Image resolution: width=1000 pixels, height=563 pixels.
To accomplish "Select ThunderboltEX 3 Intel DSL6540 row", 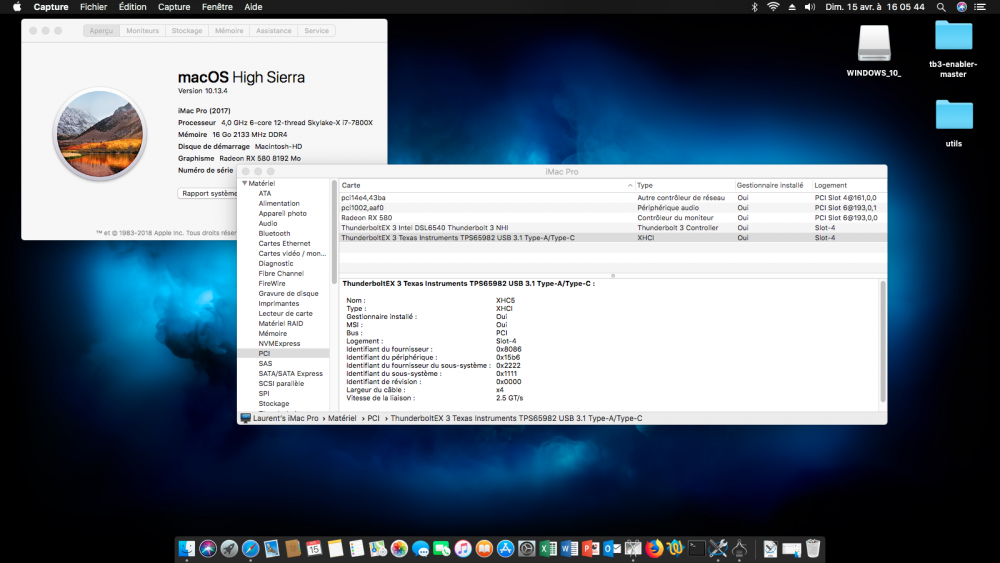I will tap(612, 228).
